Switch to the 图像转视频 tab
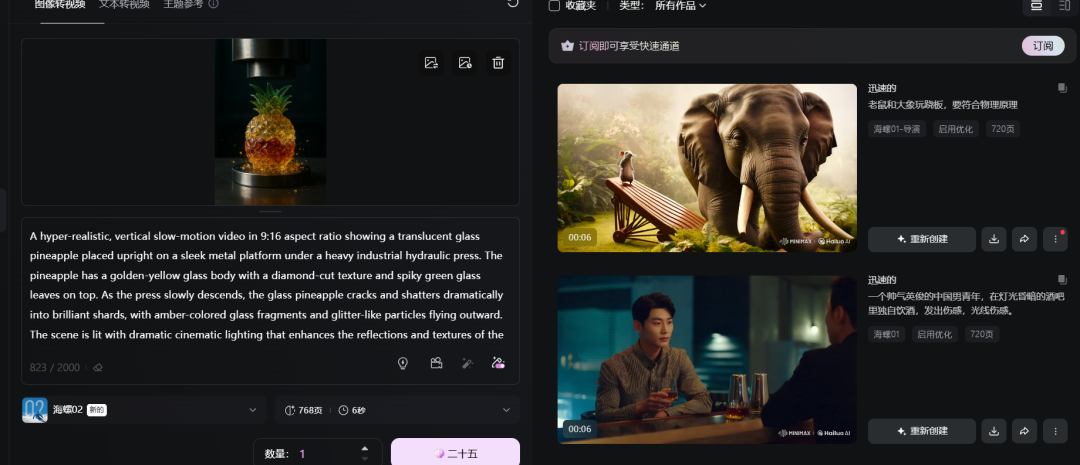 click(60, 5)
